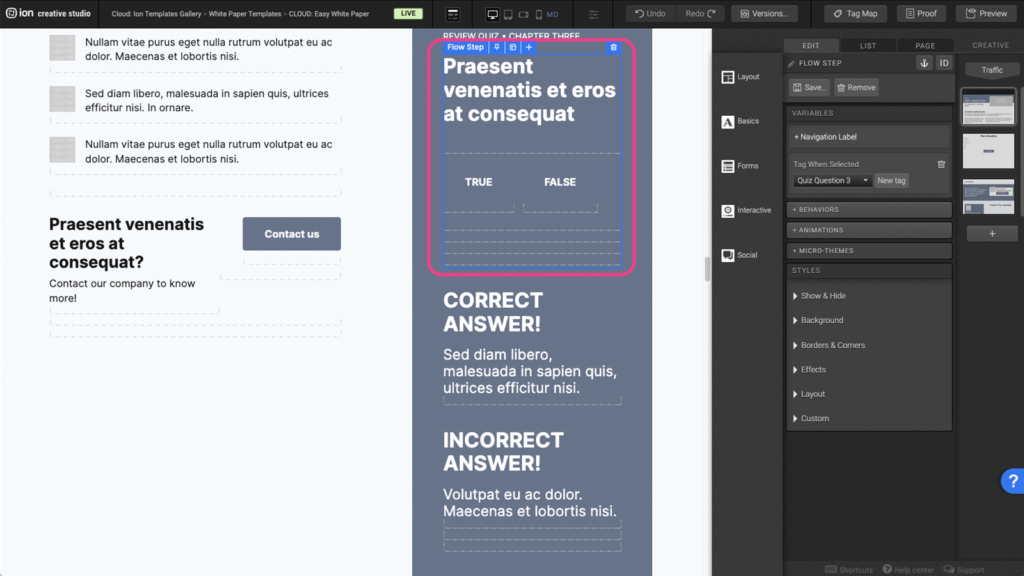The image size is (1024, 576).
Task: Expand the Borders & Corners section
Action: coord(832,345)
